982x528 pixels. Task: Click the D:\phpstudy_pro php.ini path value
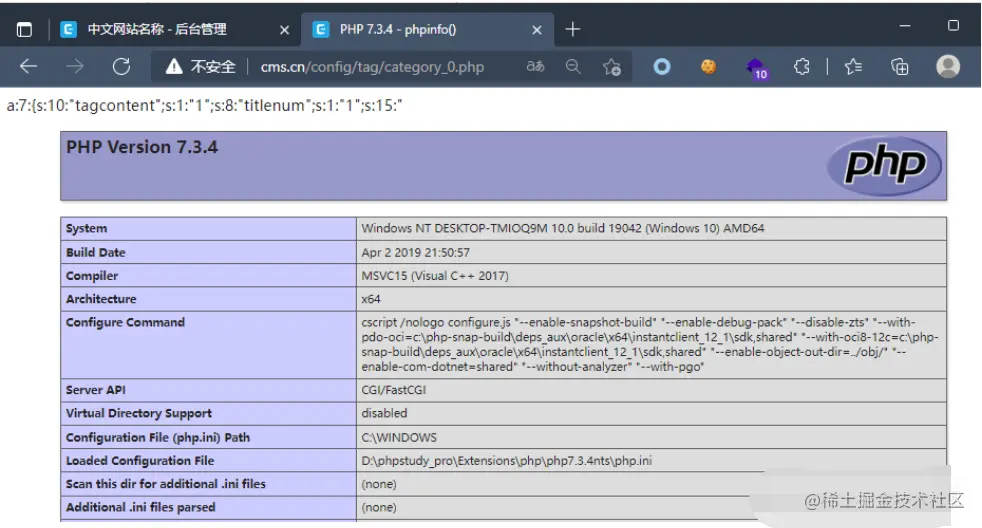point(506,460)
